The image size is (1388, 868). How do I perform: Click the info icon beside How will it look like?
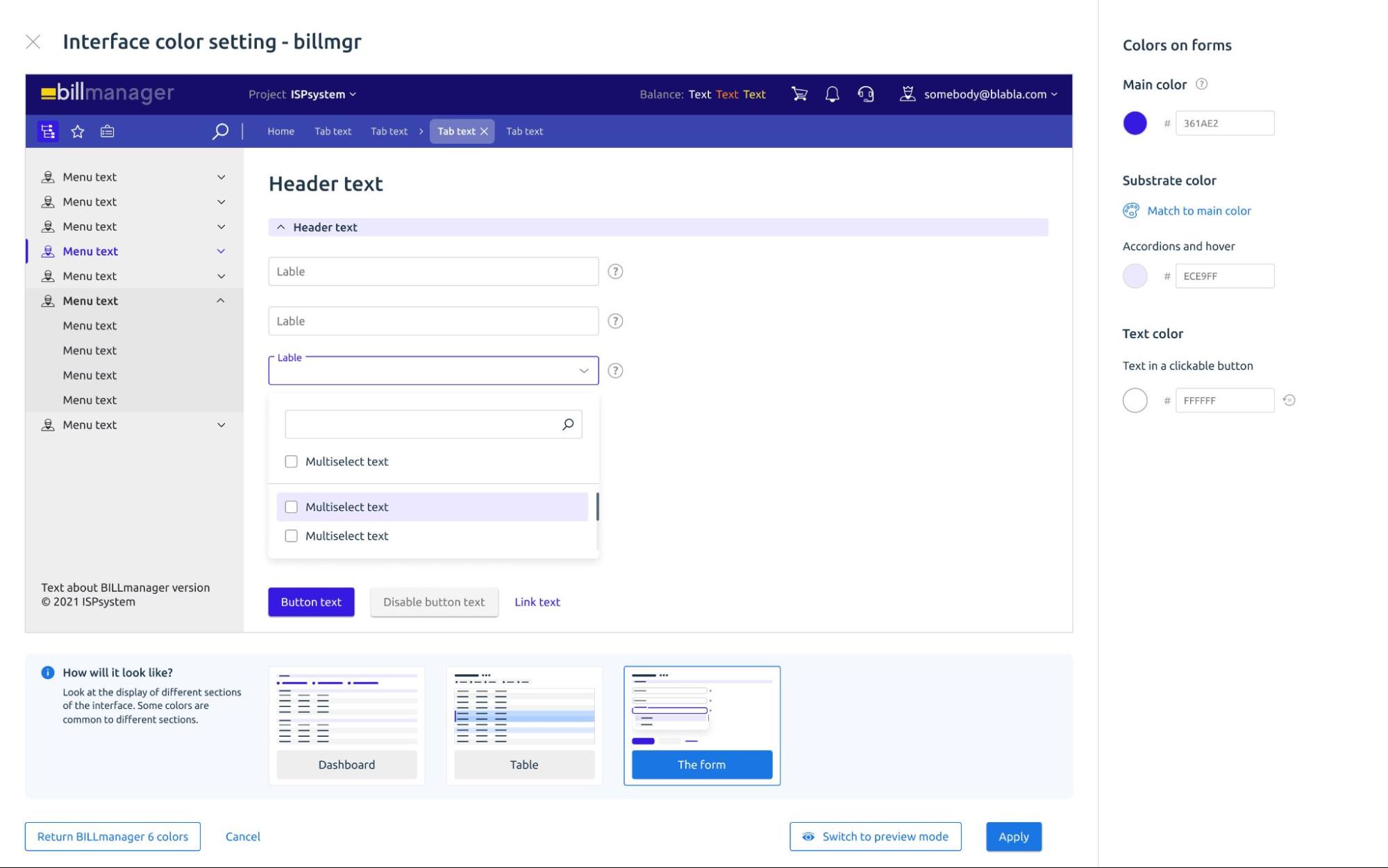pos(47,672)
